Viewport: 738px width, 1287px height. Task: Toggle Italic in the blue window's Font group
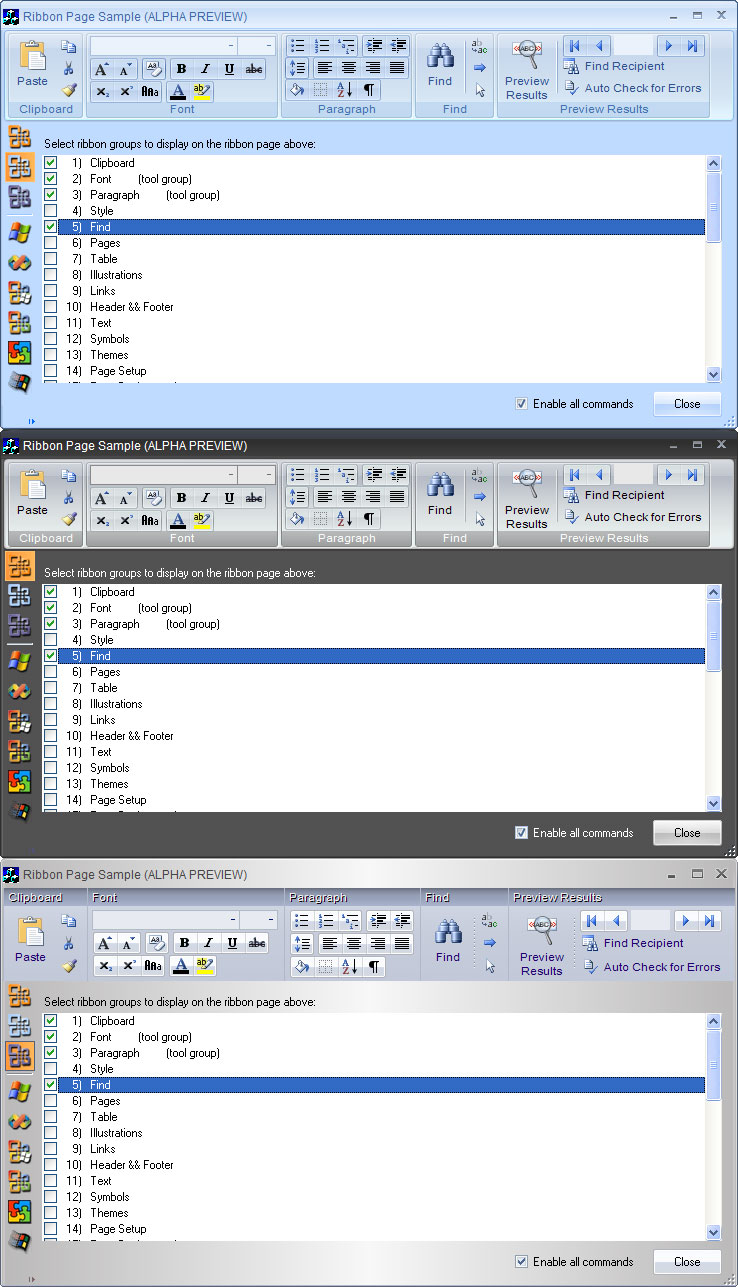(x=205, y=69)
